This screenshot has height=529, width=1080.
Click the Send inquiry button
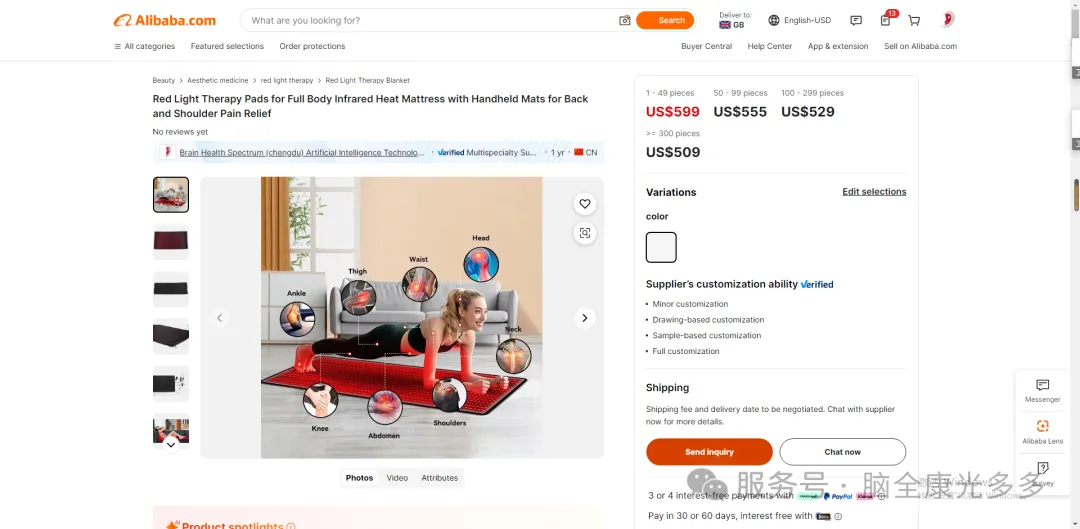709,452
